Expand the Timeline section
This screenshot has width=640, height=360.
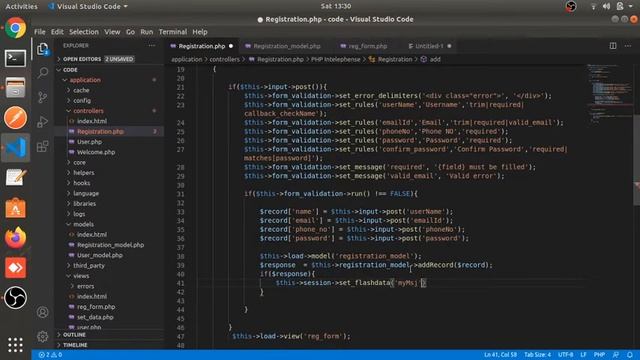[75, 345]
